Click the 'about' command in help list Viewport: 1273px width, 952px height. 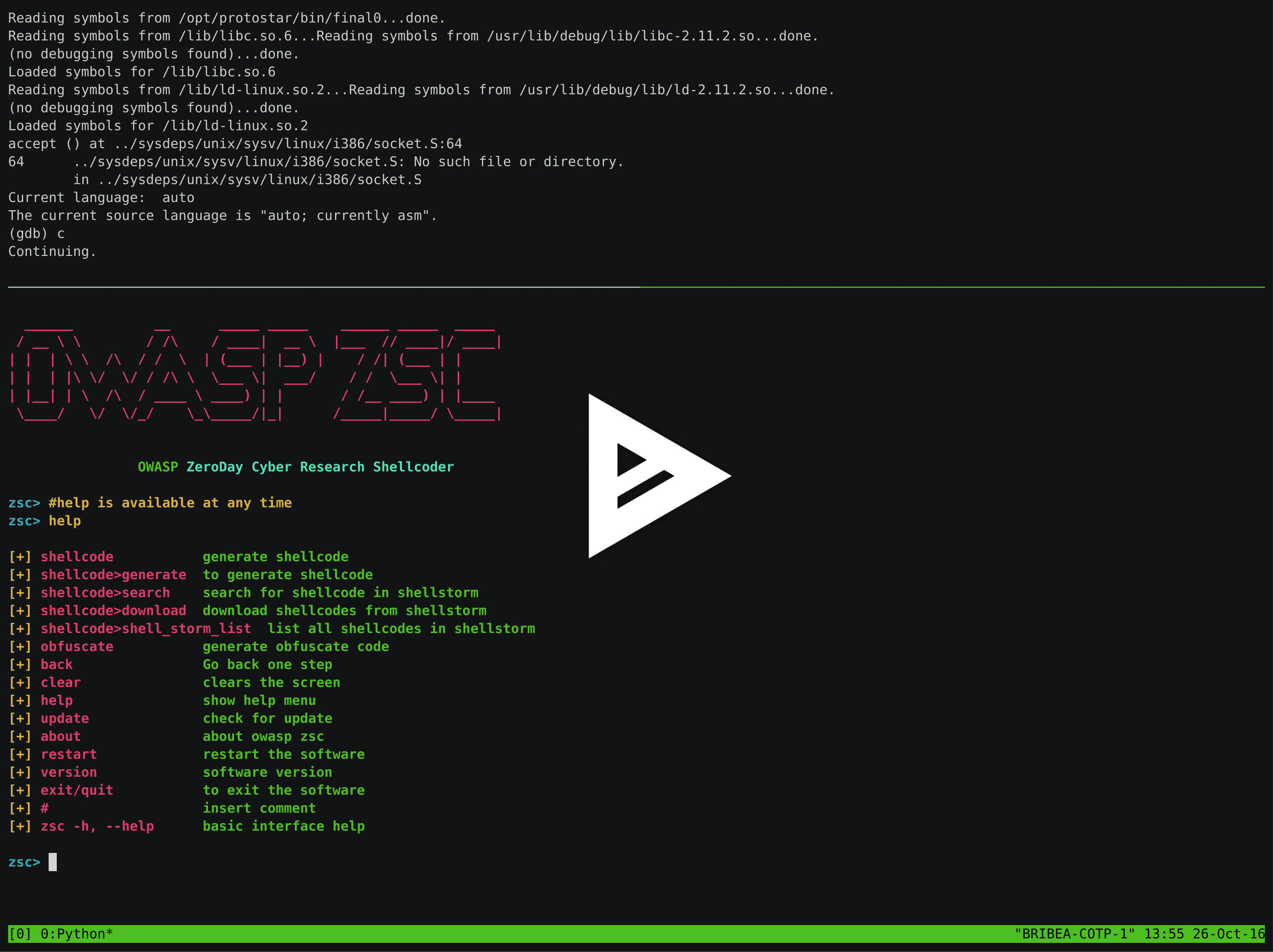(61, 736)
